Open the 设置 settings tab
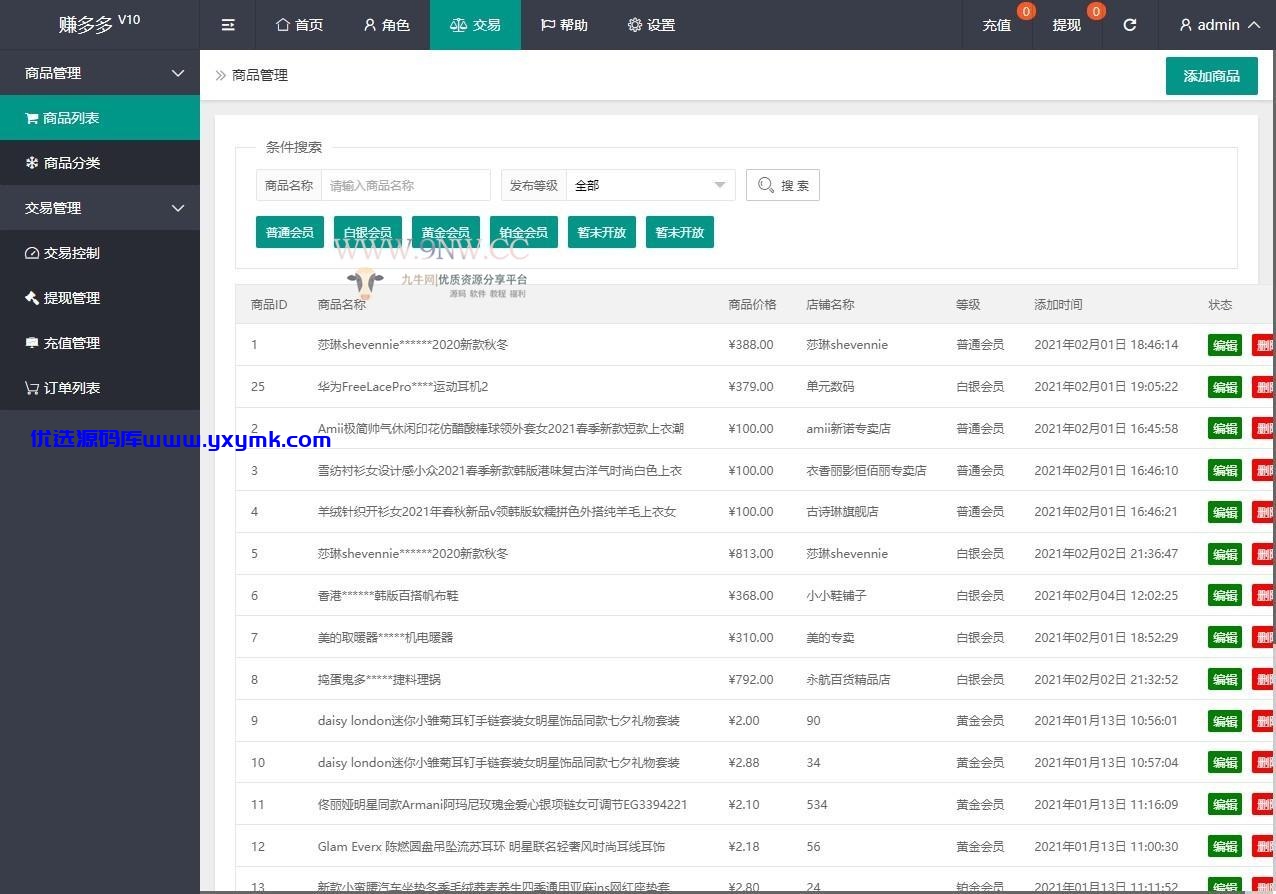 click(651, 25)
